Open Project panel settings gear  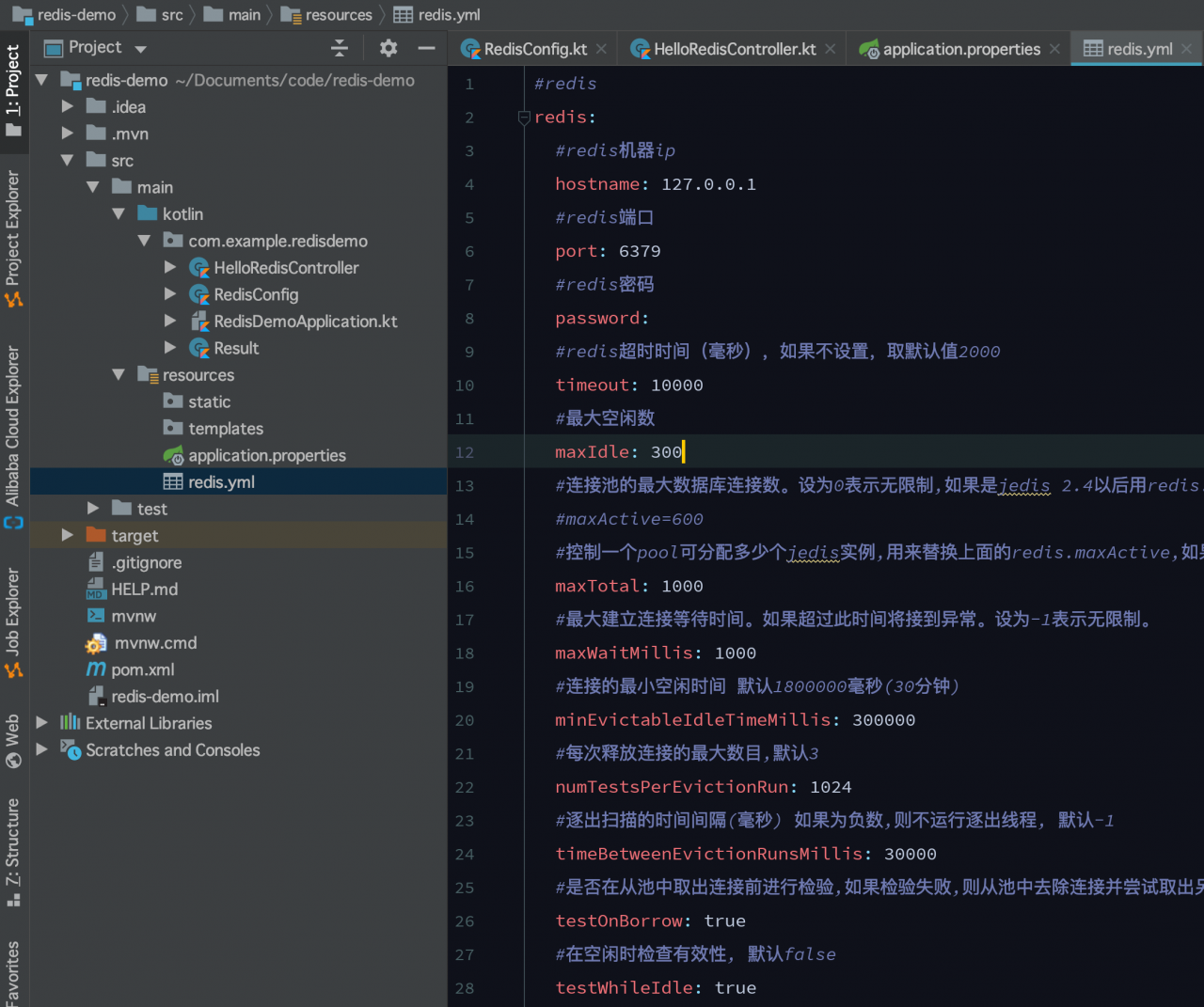[388, 48]
